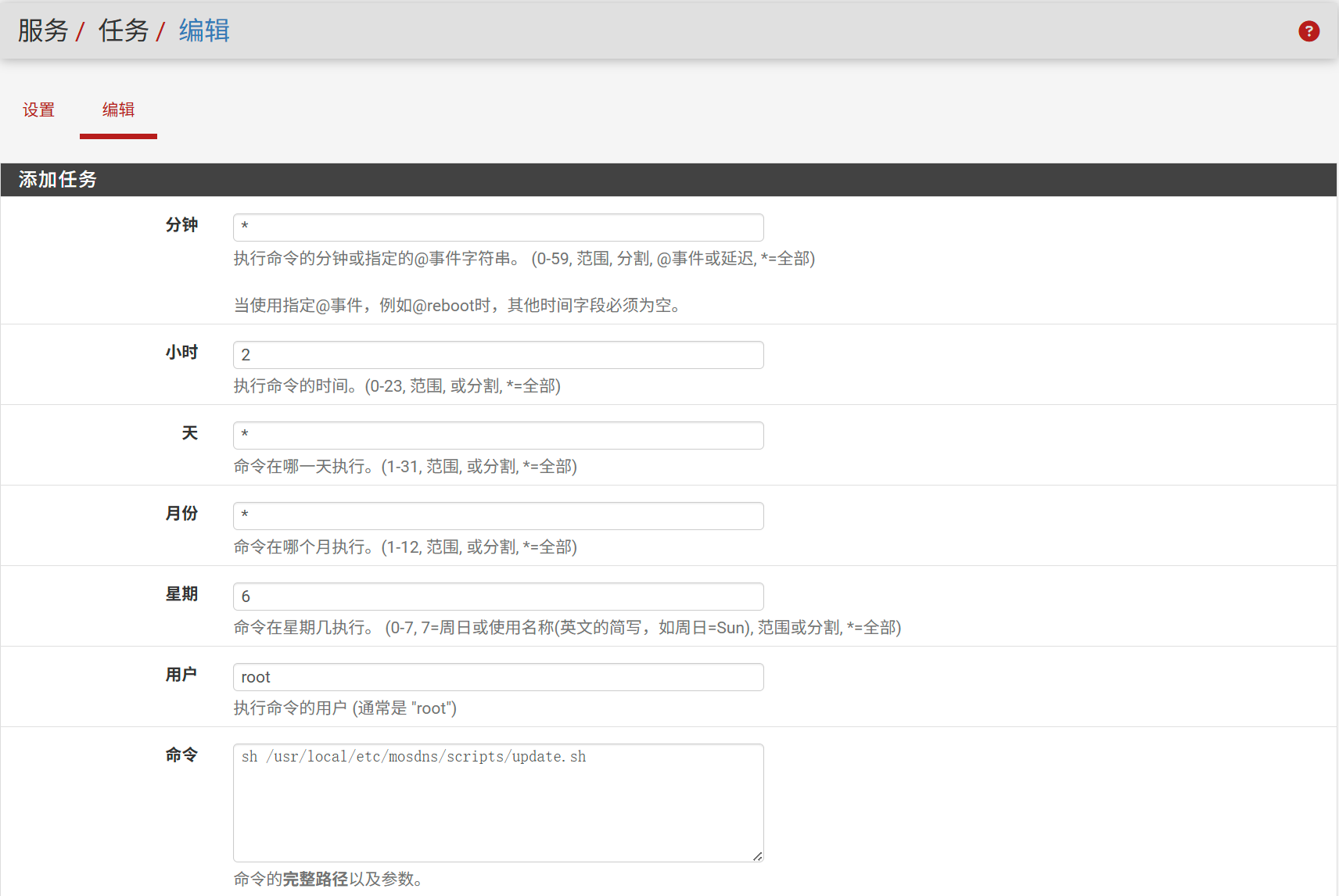The width and height of the screenshot is (1339, 896).
Task: Click the 星期 field label
Action: click(181, 594)
